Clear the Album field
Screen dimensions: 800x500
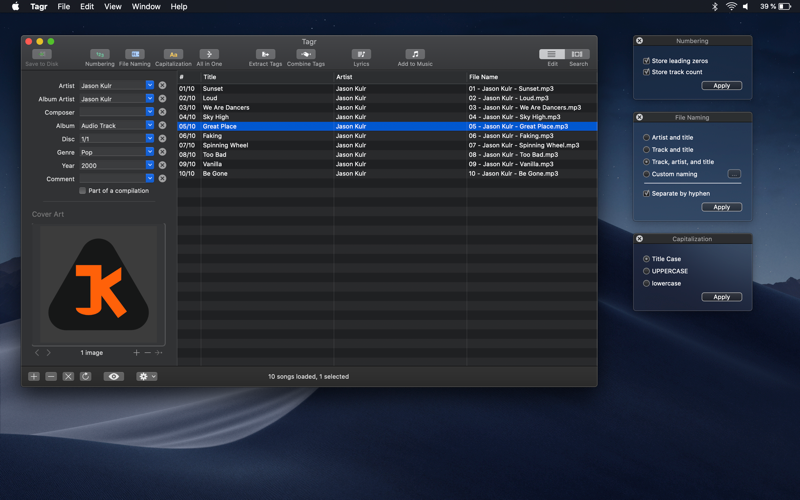coord(162,125)
